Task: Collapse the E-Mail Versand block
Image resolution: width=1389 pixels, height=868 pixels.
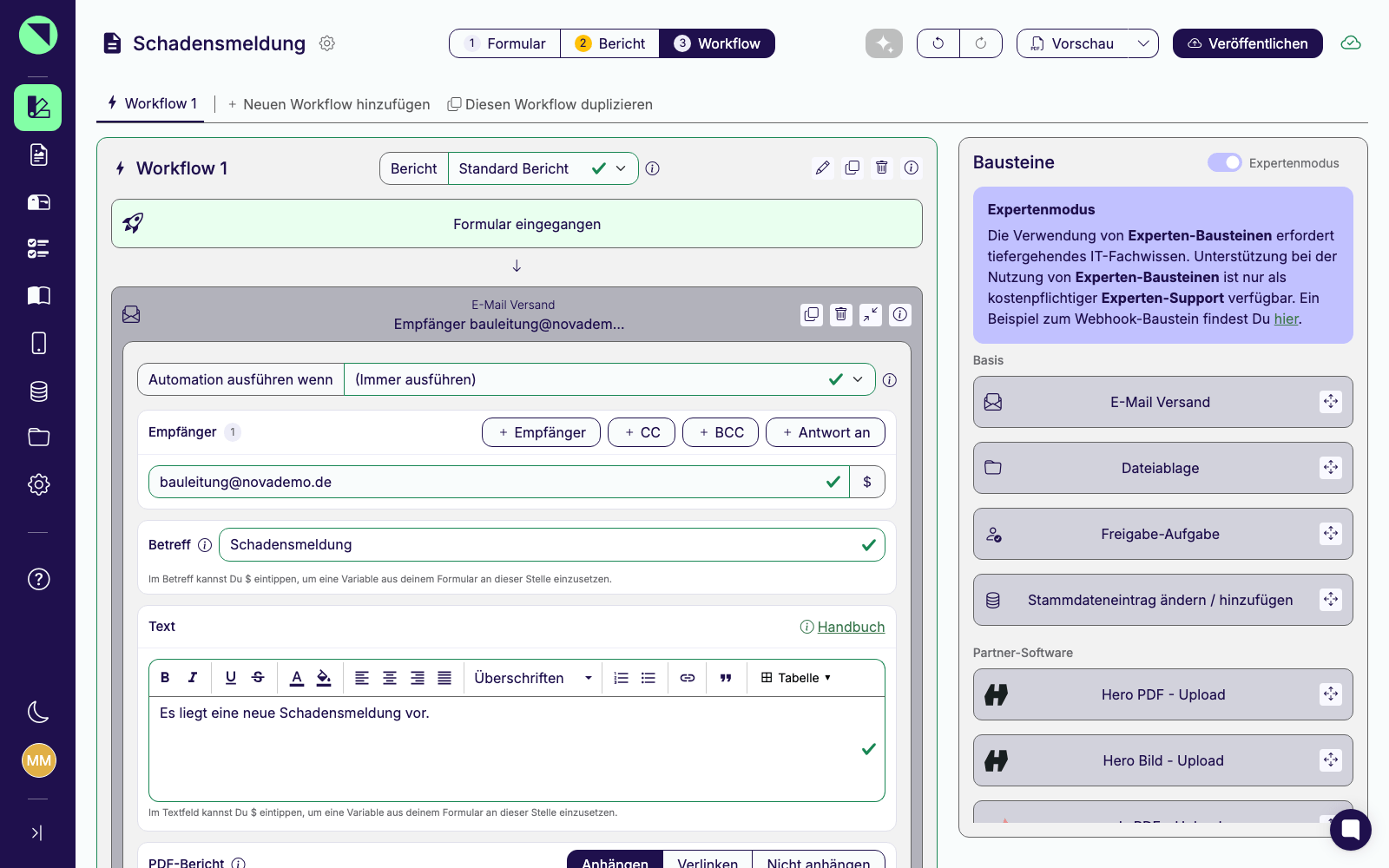Action: 871,314
